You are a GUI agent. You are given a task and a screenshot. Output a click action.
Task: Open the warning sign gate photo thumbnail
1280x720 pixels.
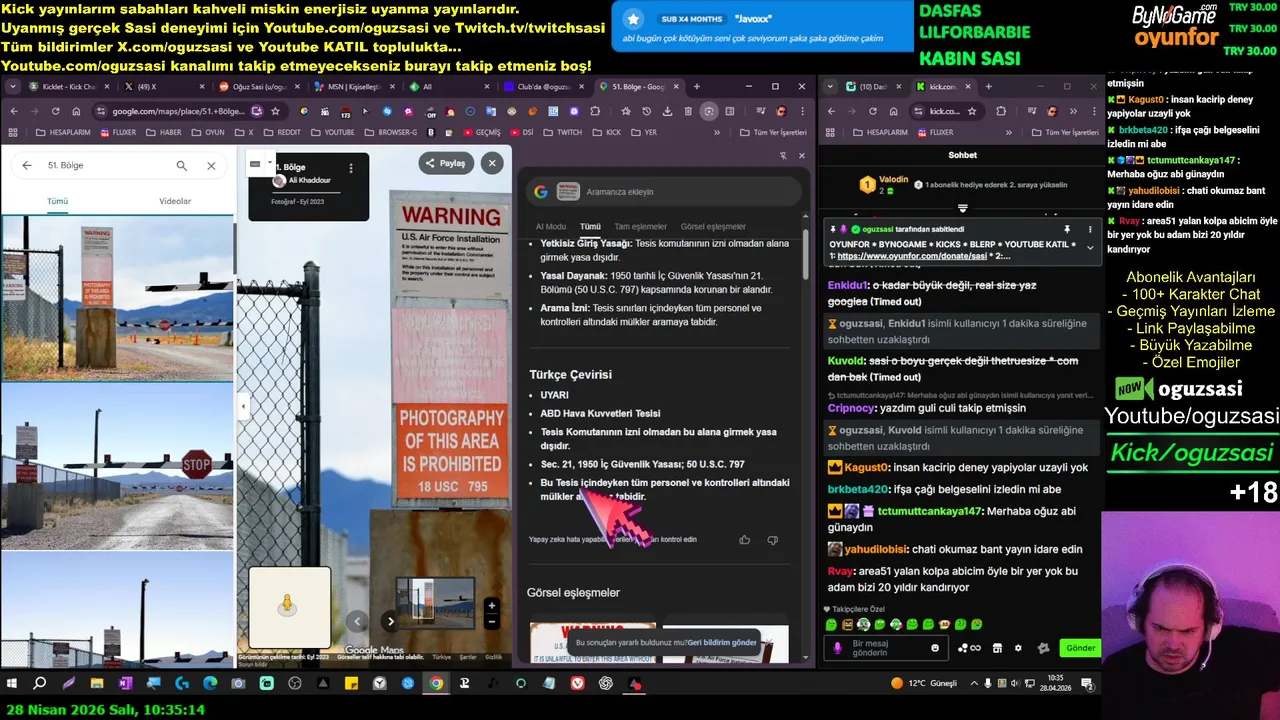117,298
